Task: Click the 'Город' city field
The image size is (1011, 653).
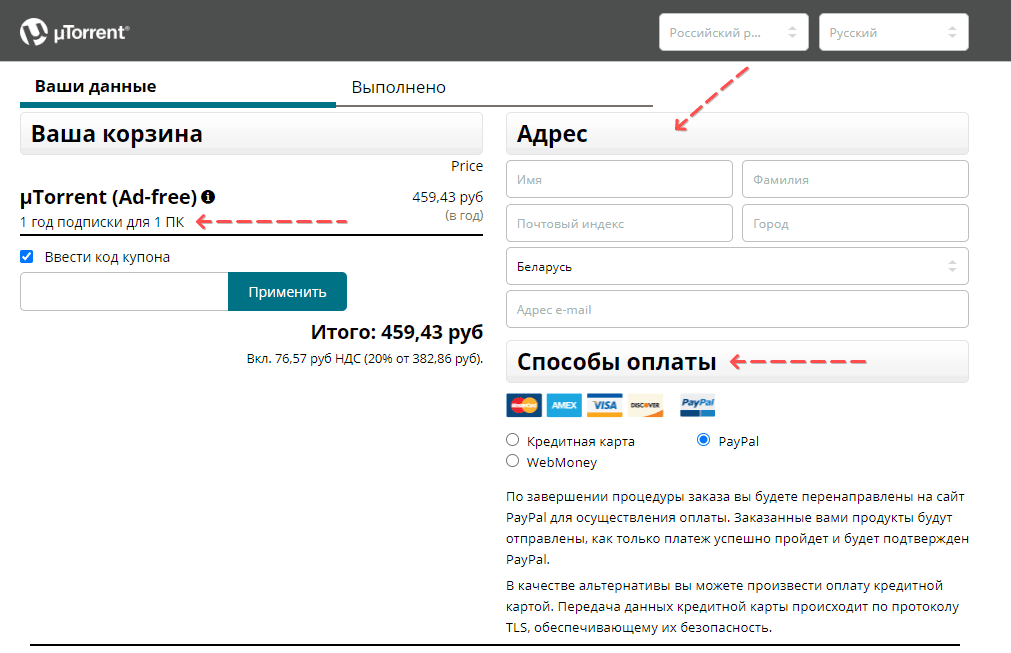Action: pyautogui.click(x=855, y=223)
